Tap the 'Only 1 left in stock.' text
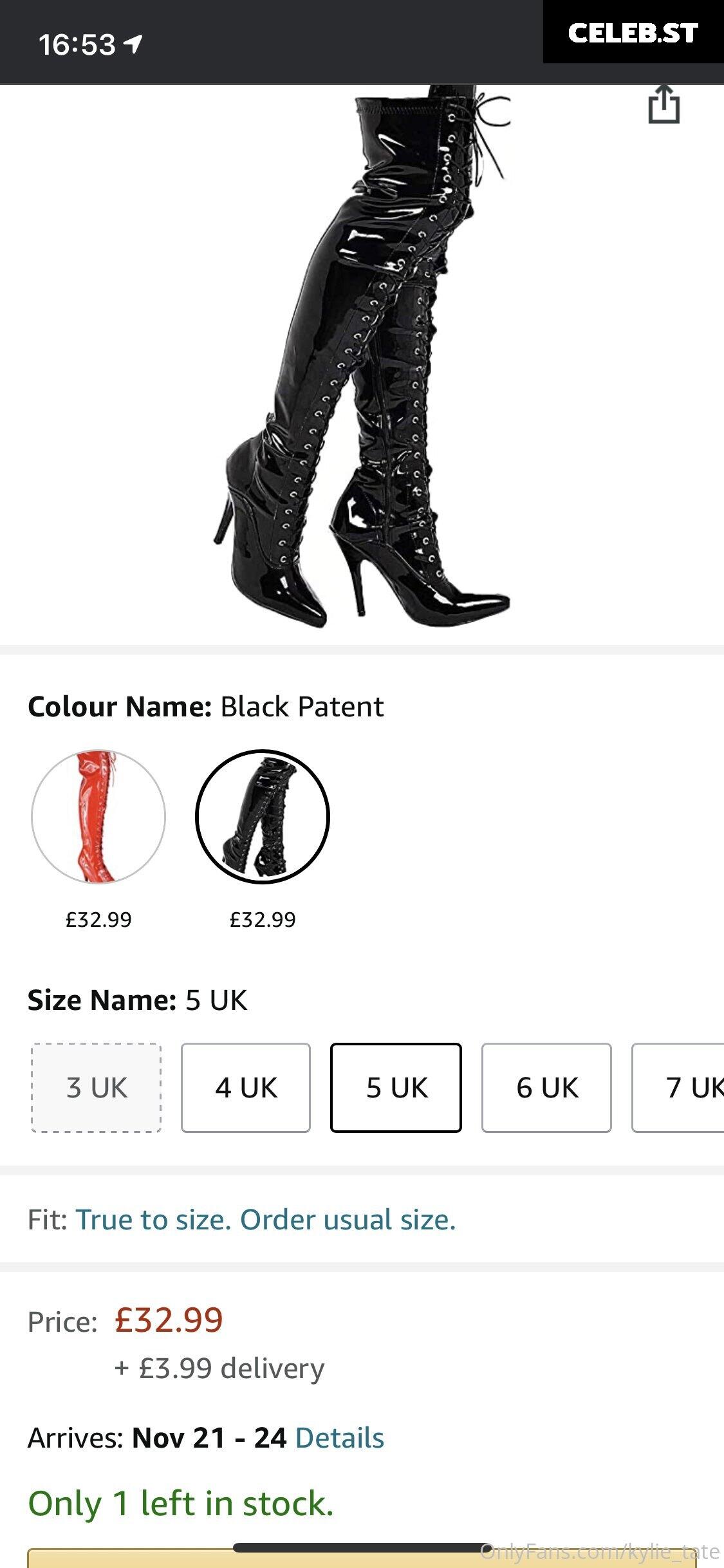Screen dimensions: 724x1568 tap(181, 1504)
